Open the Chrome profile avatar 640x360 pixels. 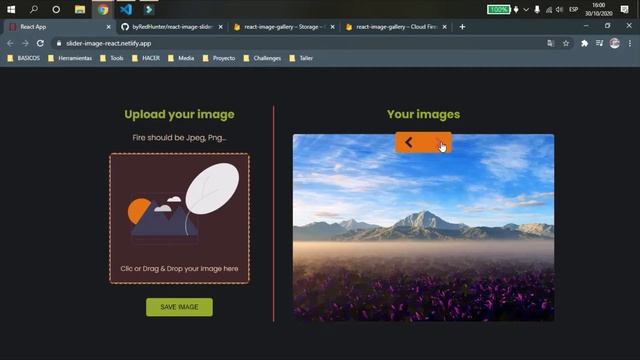click(x=615, y=43)
